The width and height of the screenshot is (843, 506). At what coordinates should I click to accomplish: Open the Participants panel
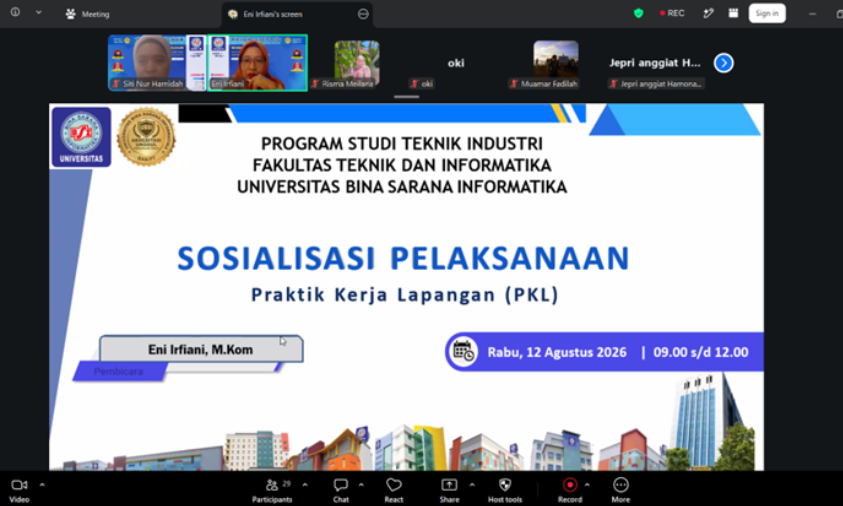click(x=272, y=490)
